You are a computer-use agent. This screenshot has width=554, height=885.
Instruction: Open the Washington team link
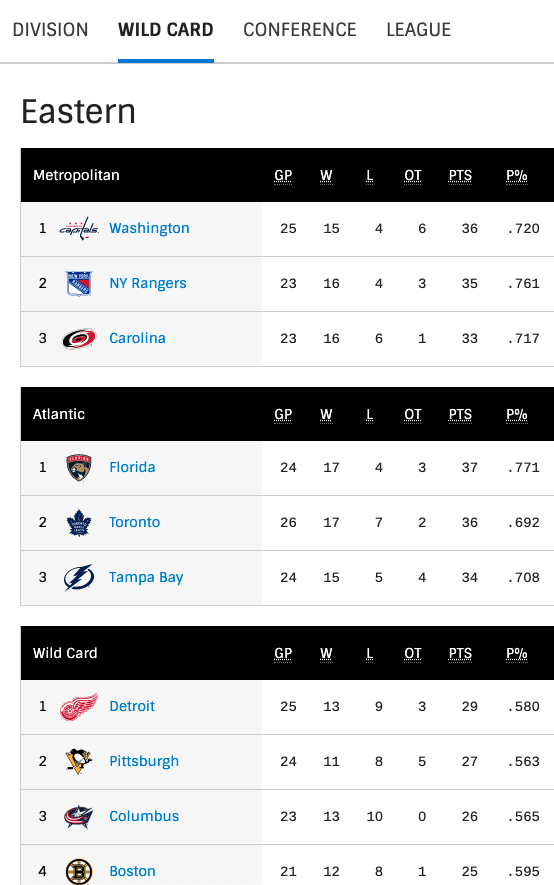pyautogui.click(x=149, y=228)
